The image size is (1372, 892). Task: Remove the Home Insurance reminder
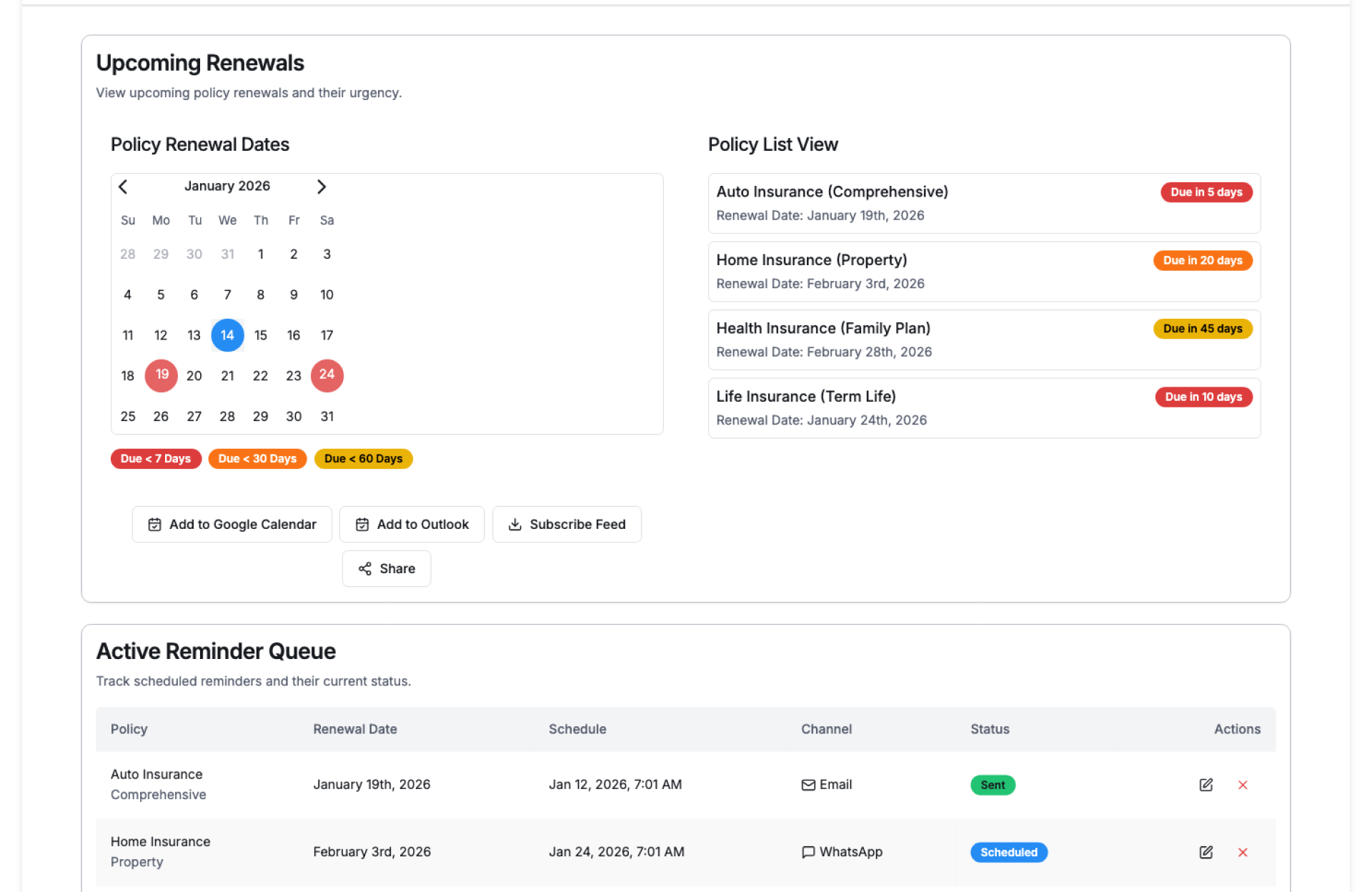pos(1243,852)
